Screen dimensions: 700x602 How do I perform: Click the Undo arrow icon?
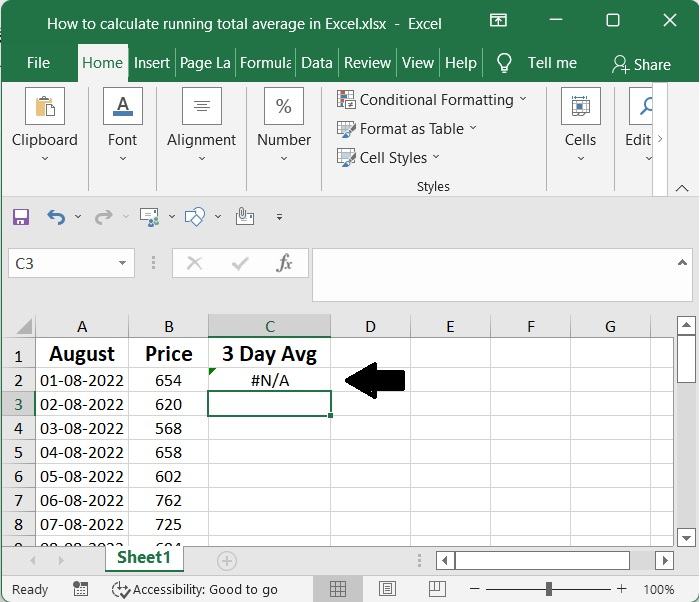point(56,216)
